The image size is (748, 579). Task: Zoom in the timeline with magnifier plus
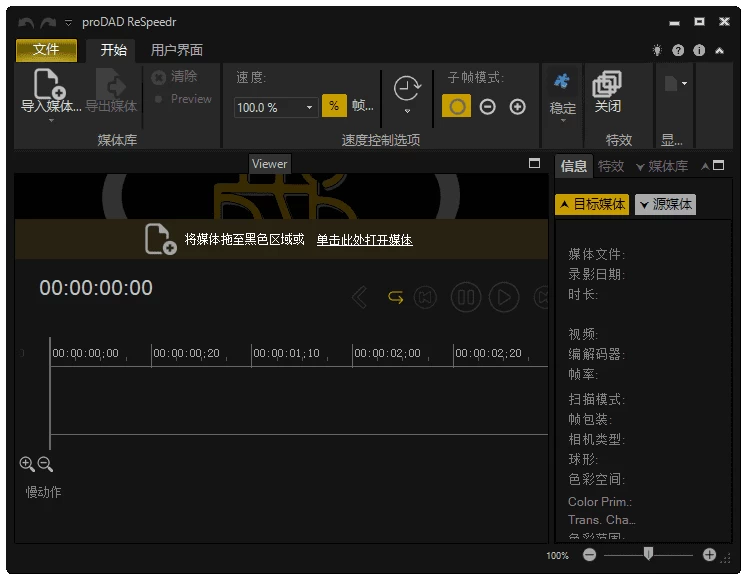point(27,464)
